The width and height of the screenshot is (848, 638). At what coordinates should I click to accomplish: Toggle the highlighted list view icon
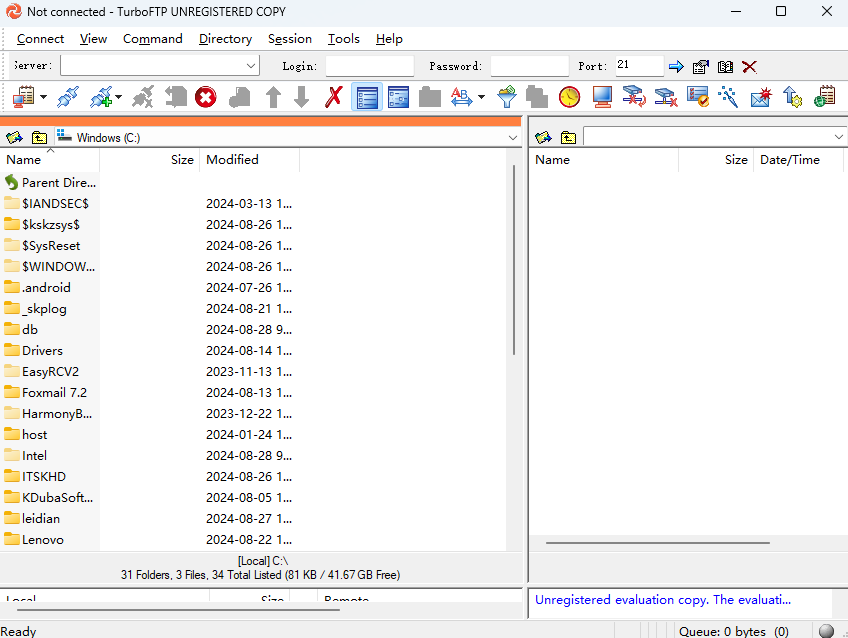367,97
